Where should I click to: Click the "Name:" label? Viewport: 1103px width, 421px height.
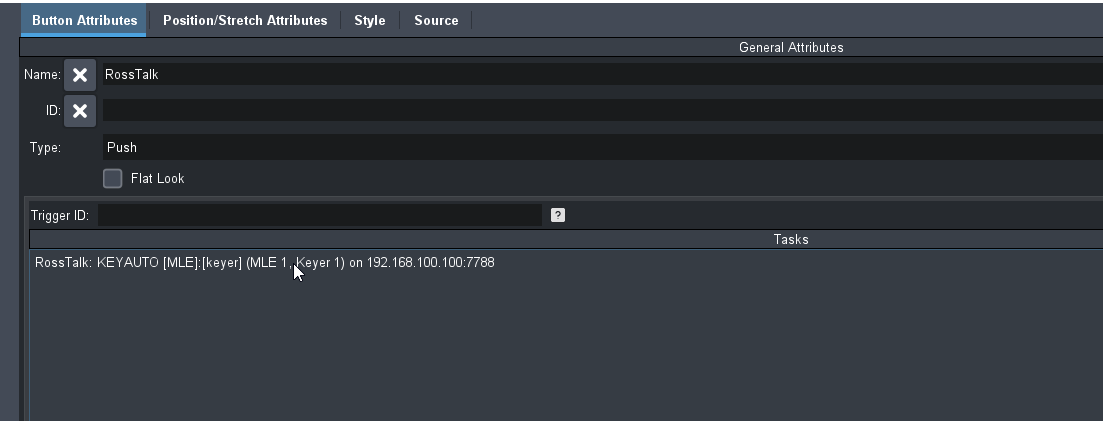tap(42, 75)
